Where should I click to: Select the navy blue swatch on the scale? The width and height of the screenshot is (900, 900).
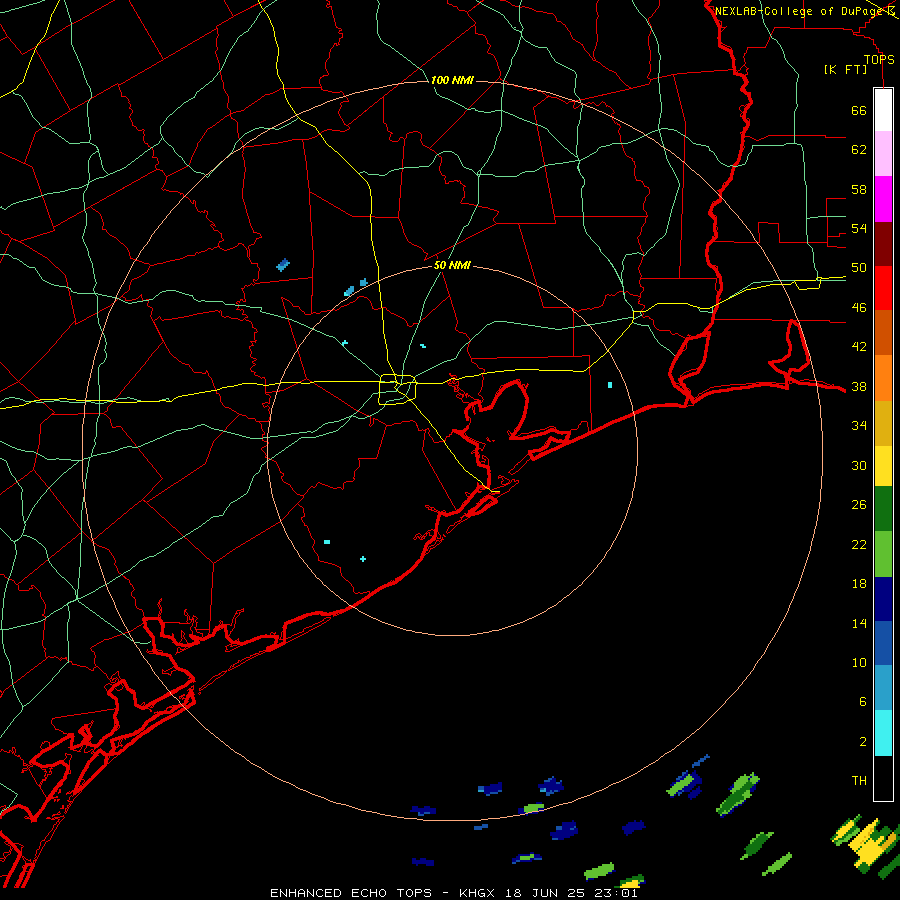(883, 599)
